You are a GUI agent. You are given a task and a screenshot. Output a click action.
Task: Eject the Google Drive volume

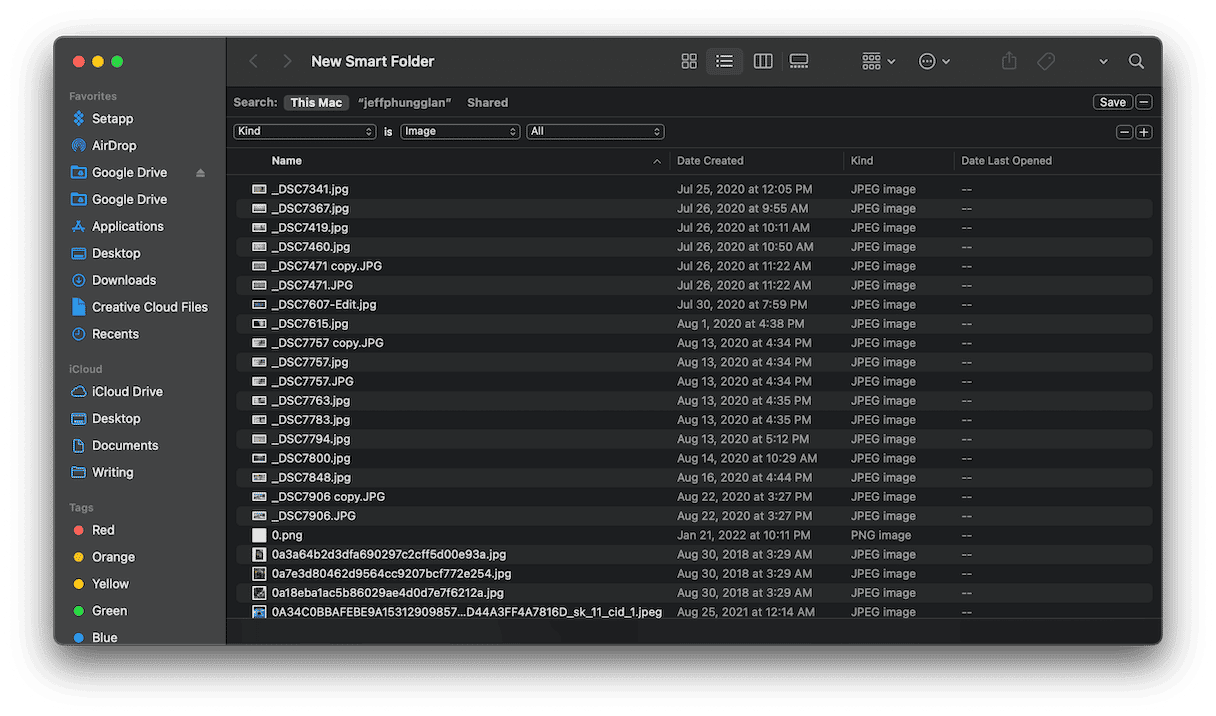[x=200, y=172]
